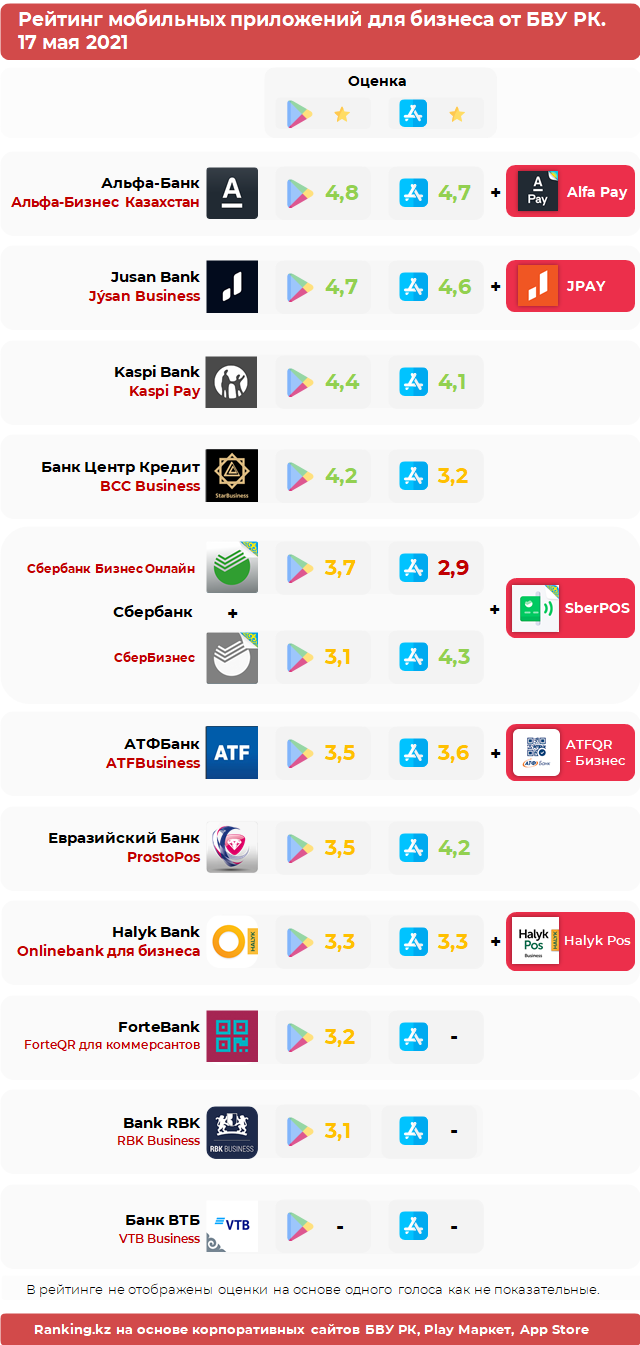The width and height of the screenshot is (640, 1345).
Task: Open the ATFQR - Бизнес button
Action: (x=571, y=752)
